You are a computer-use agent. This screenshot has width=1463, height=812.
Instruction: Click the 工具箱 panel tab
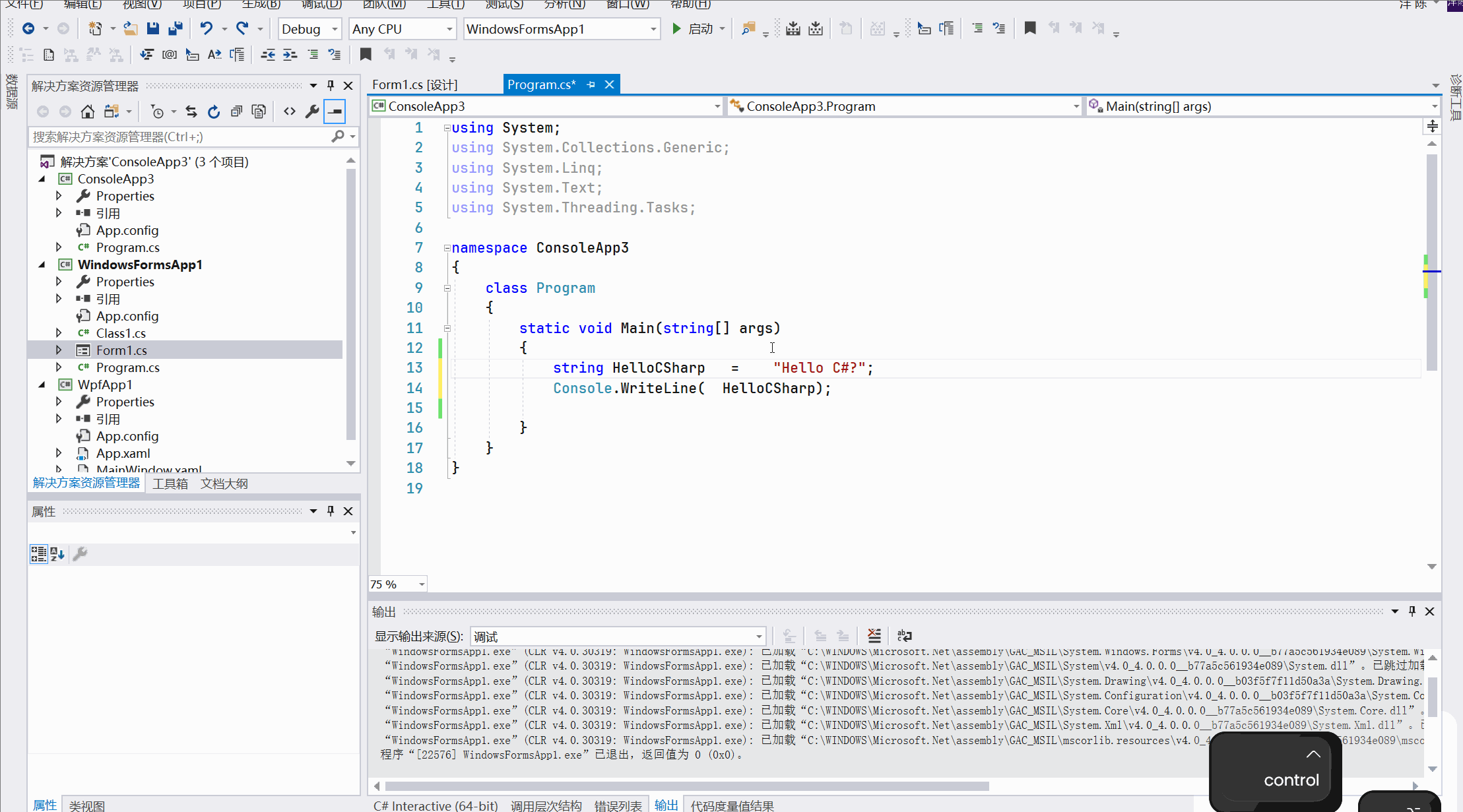170,484
